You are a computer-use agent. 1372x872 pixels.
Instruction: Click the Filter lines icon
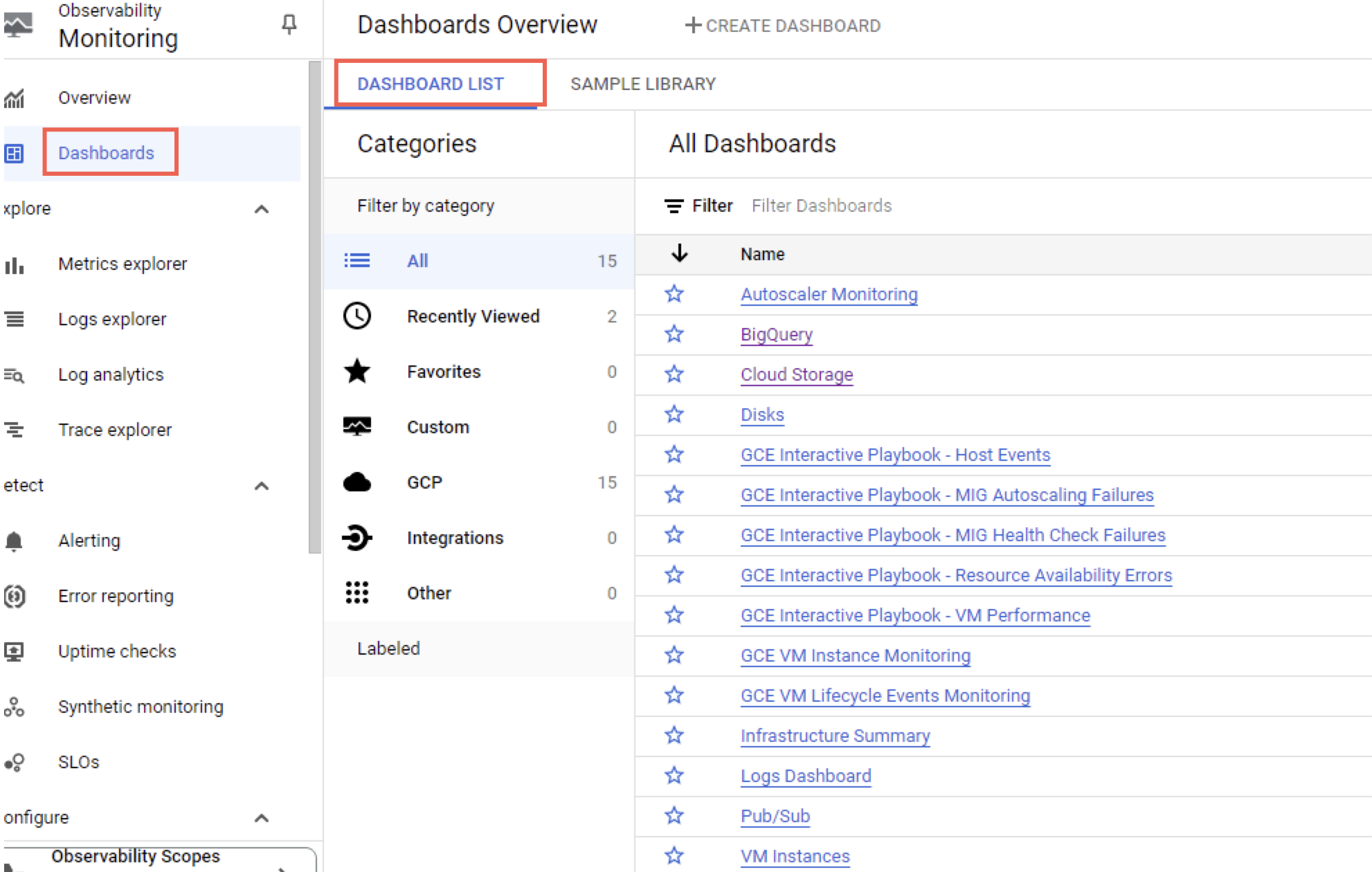[x=674, y=206]
